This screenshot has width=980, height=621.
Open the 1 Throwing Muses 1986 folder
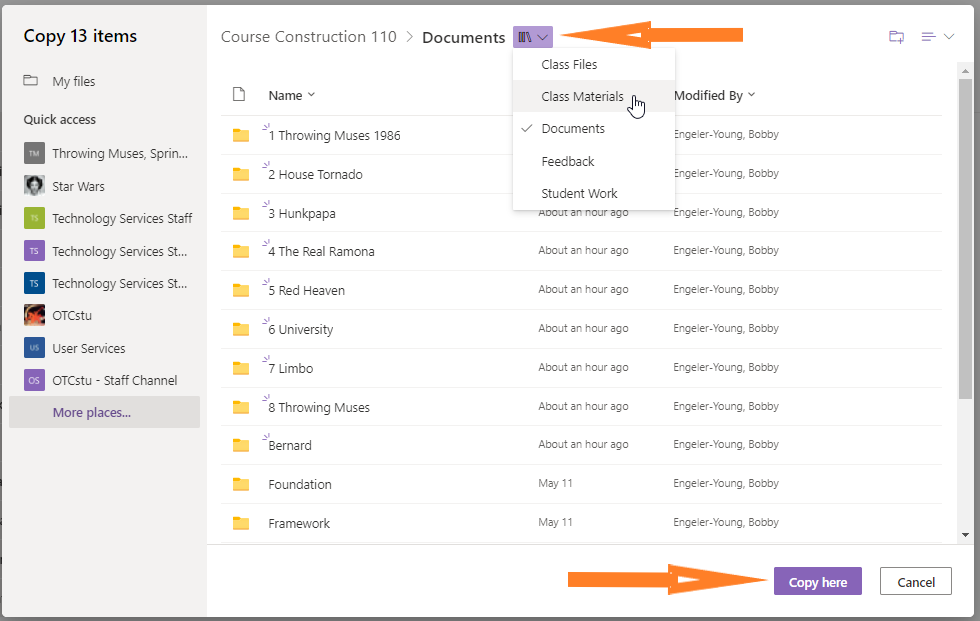click(x=334, y=136)
